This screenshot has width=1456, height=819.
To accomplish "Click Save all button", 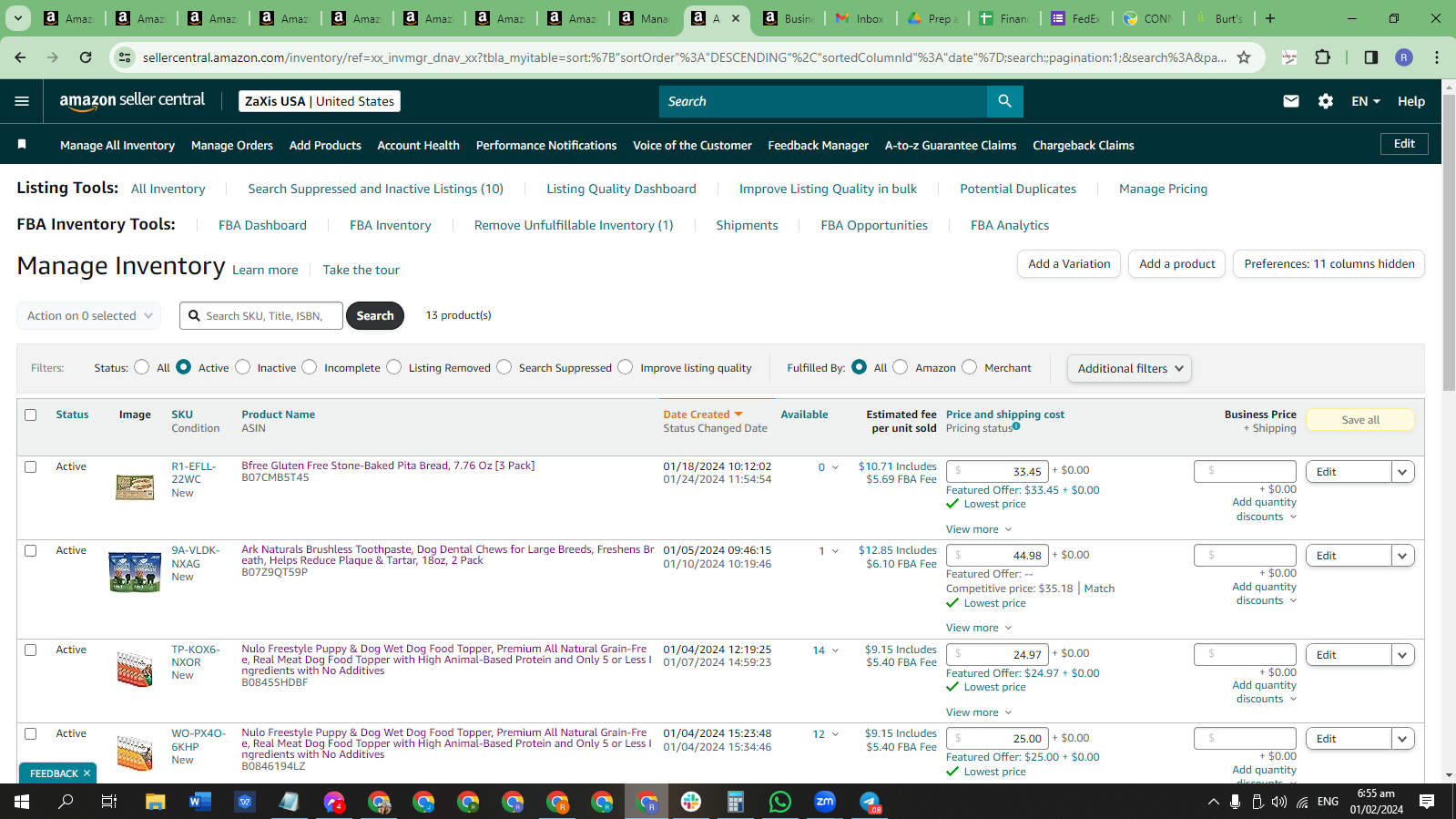I will coord(1360,420).
